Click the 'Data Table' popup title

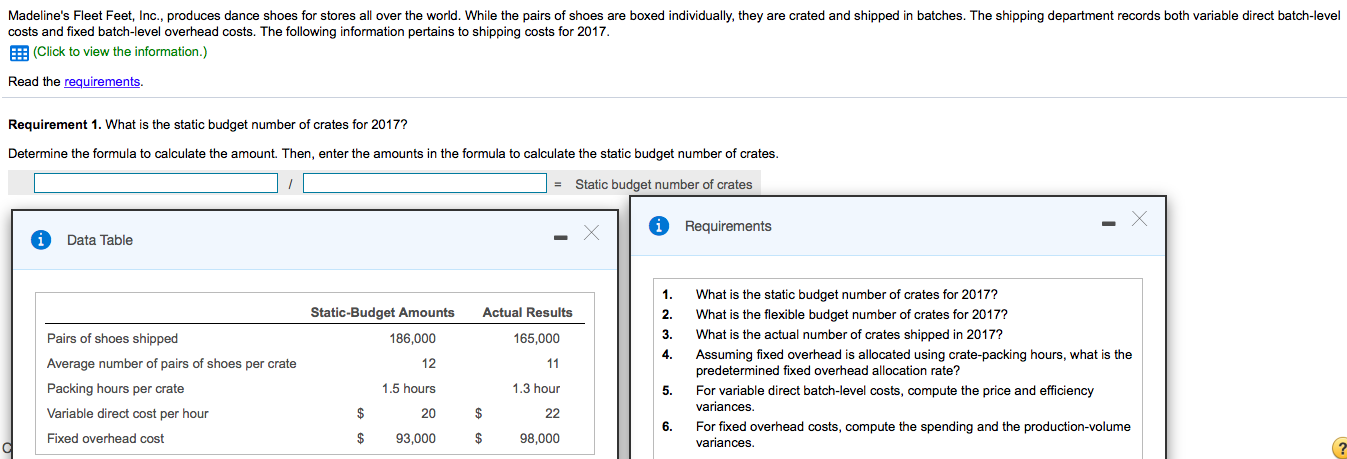coord(100,240)
